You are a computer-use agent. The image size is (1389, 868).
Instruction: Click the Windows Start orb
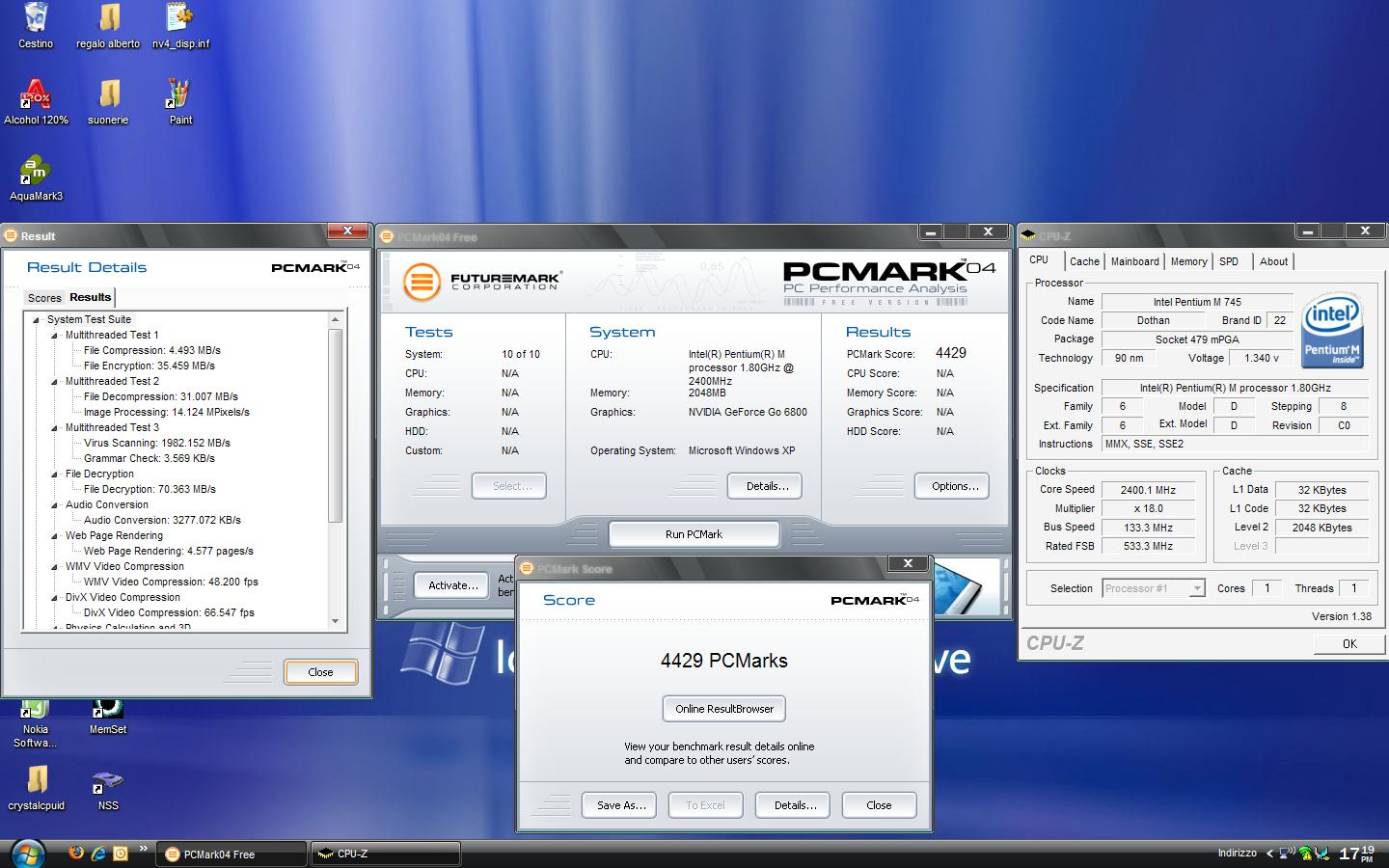(x=28, y=853)
